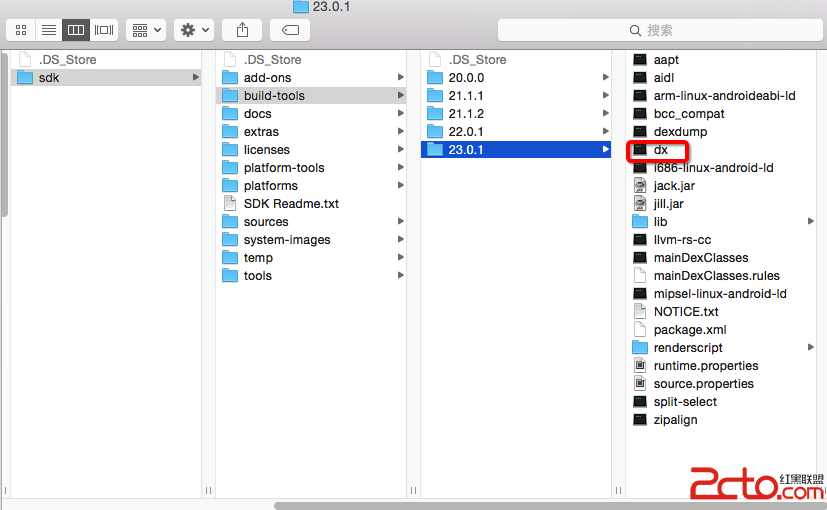Click the horizontal scrollbar thumb
The width and height of the screenshot is (827, 510).
coord(550,506)
